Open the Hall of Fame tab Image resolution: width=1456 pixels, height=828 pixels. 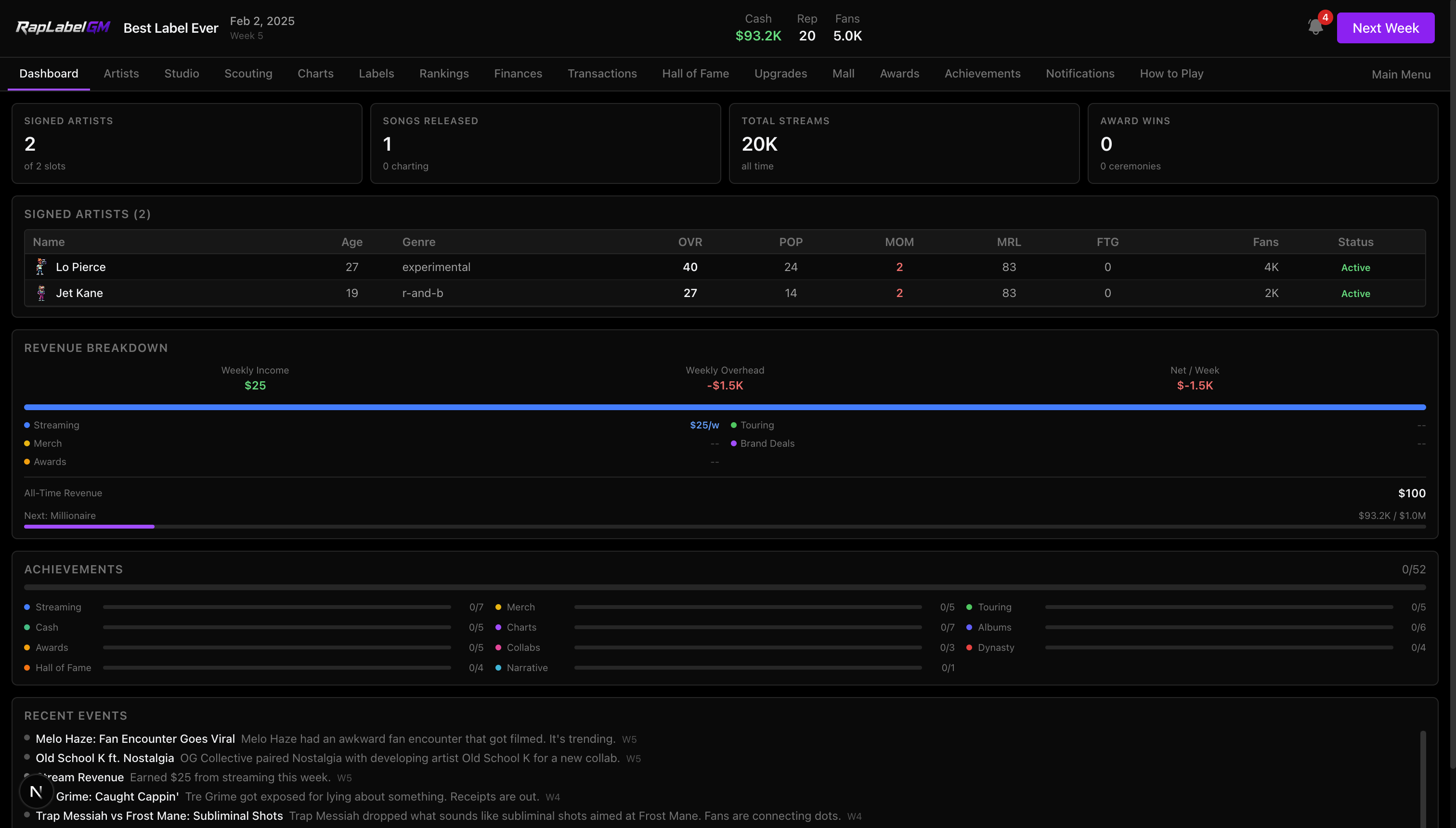coord(695,73)
